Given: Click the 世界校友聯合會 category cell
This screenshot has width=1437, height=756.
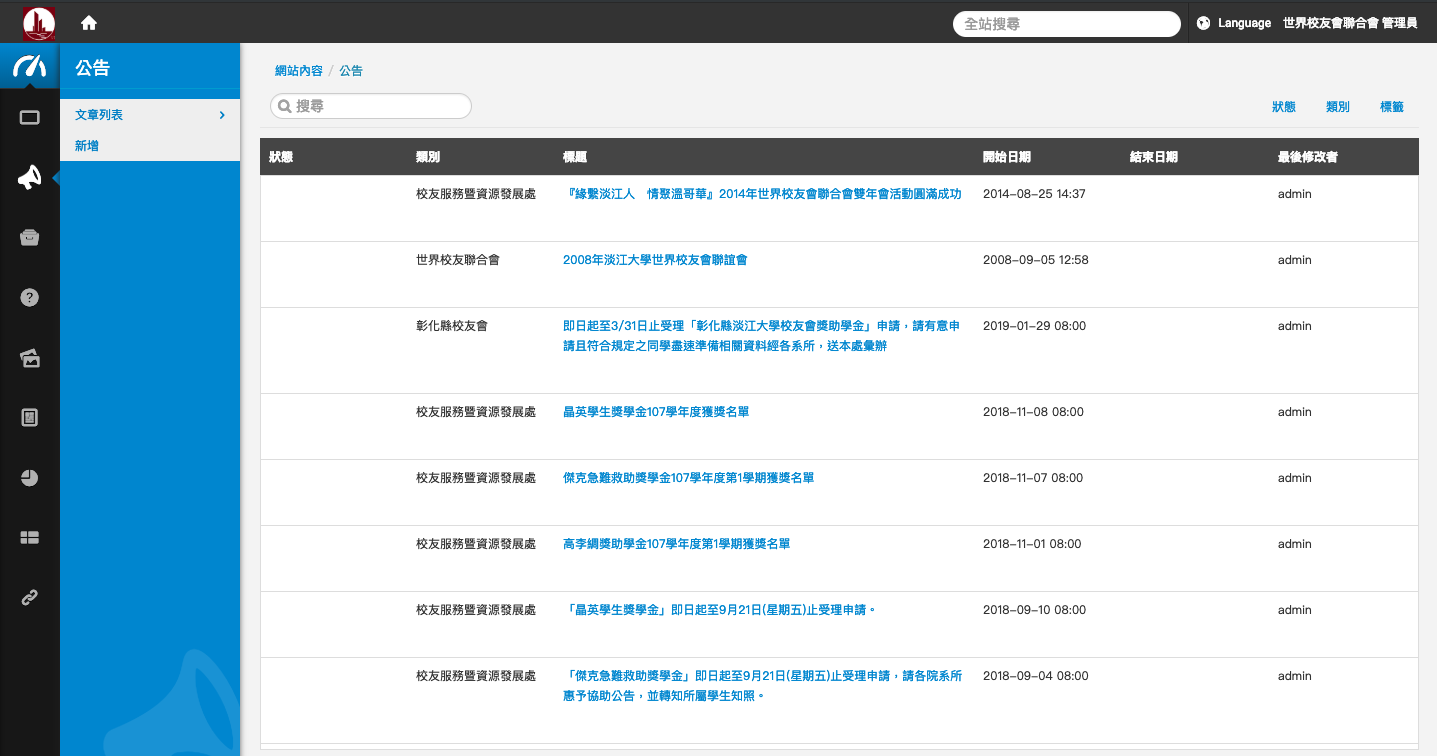Looking at the screenshot, I should tap(458, 260).
